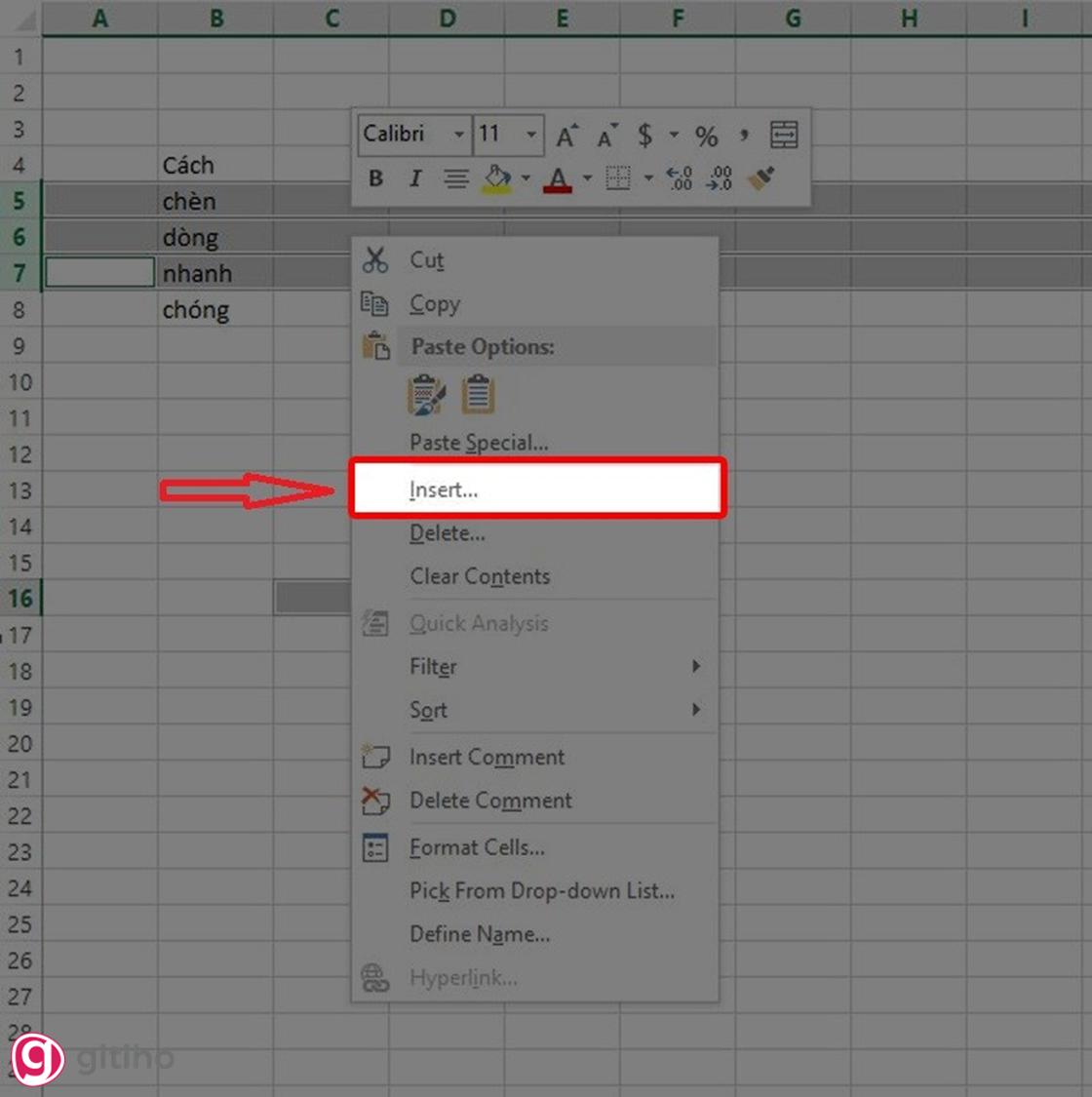
Task: Select Clear Contents in the context menu
Action: point(480,576)
